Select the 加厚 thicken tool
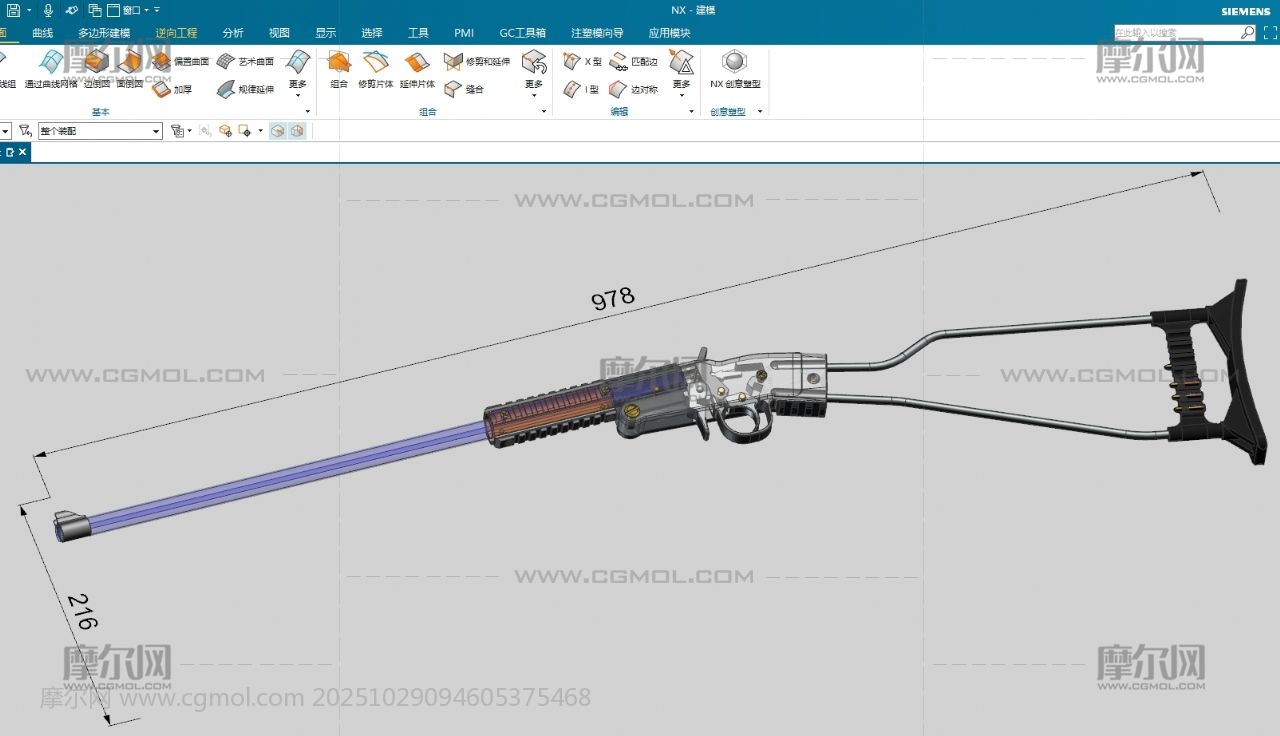Image resolution: width=1280 pixels, height=736 pixels. (x=171, y=89)
